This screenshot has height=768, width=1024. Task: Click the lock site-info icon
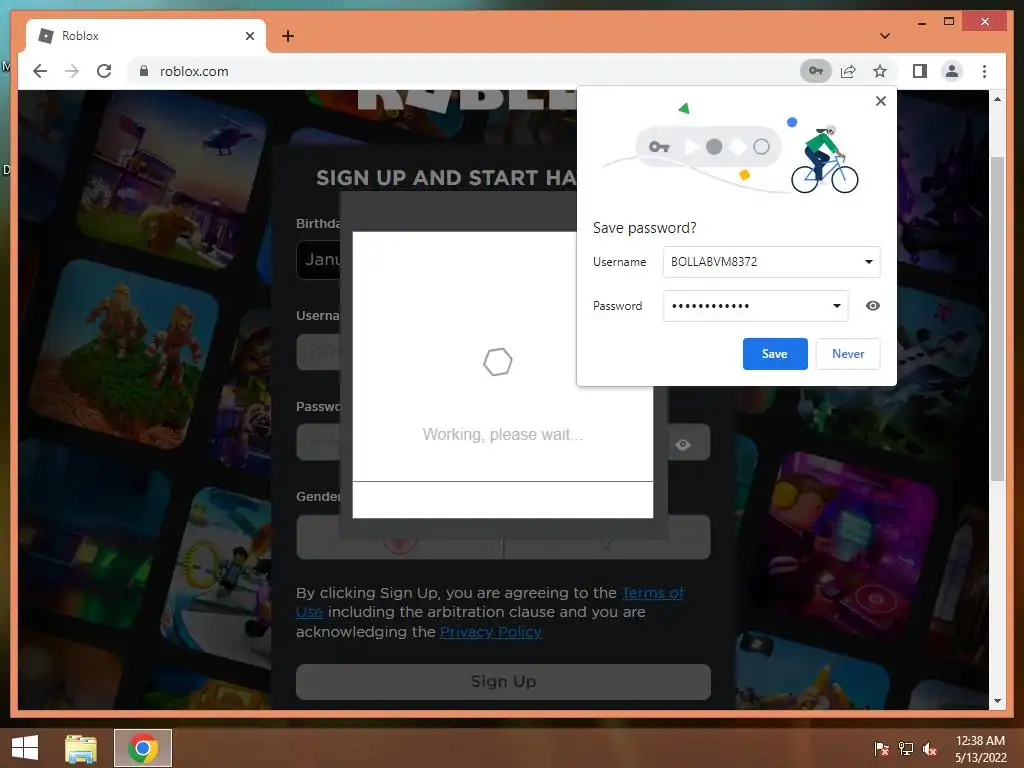tap(144, 71)
